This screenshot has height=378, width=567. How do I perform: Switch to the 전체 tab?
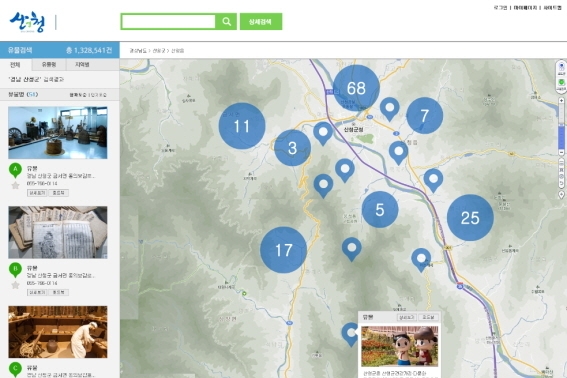pos(16,65)
